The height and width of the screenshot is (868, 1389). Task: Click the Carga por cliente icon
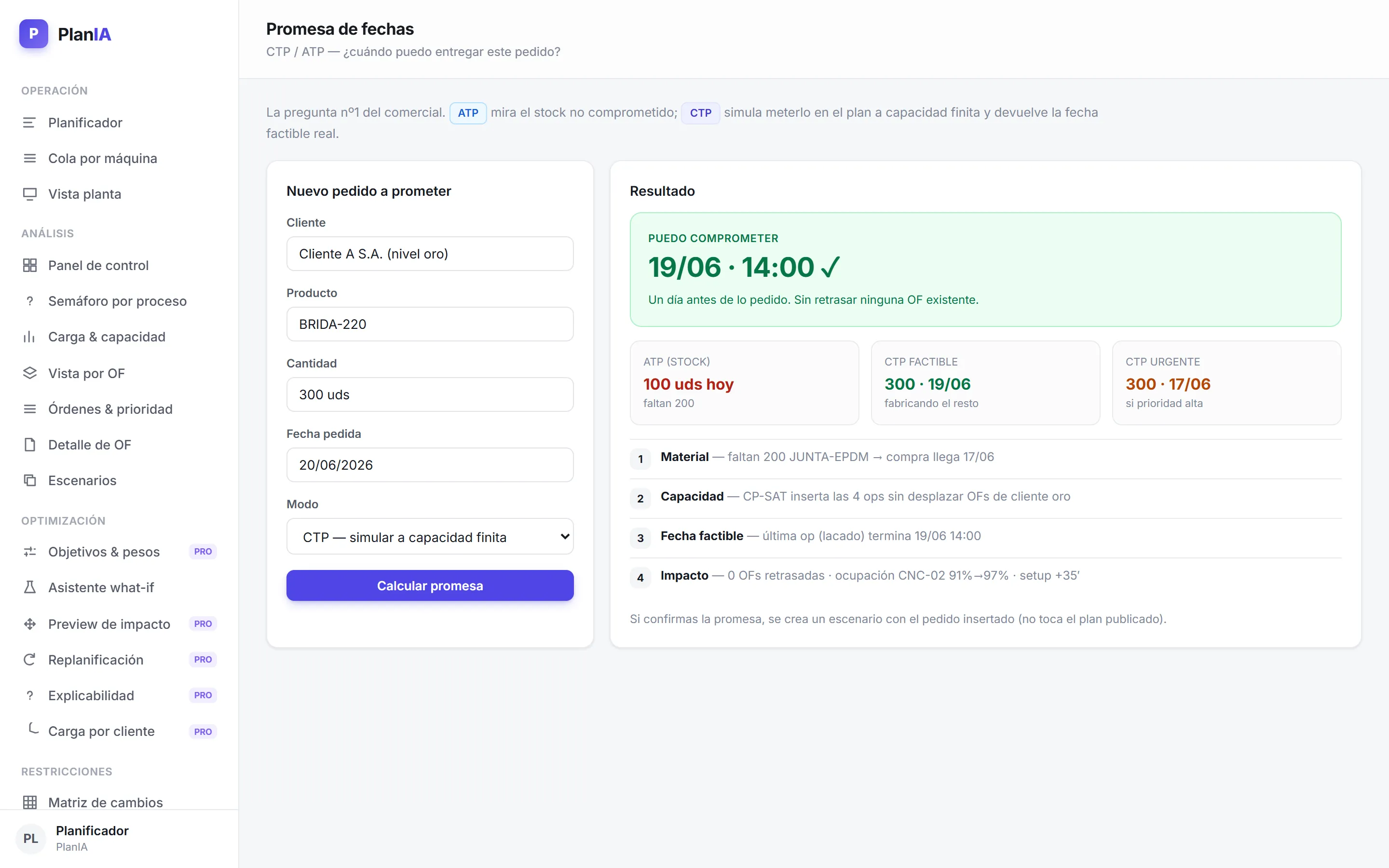click(33, 729)
